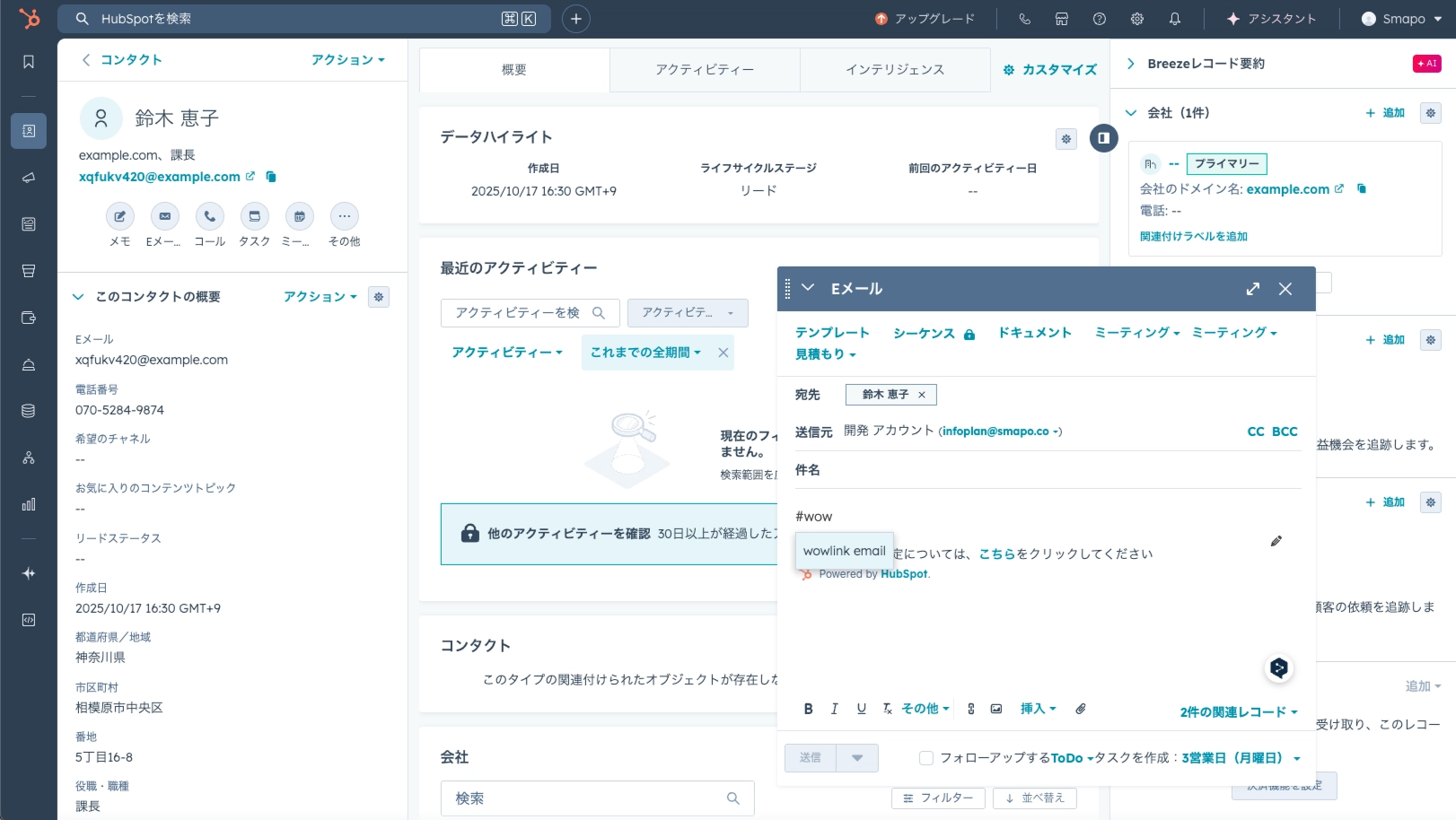This screenshot has width=1456, height=820.
Task: Click the 追加 button in 会社 panel
Action: point(1385,113)
